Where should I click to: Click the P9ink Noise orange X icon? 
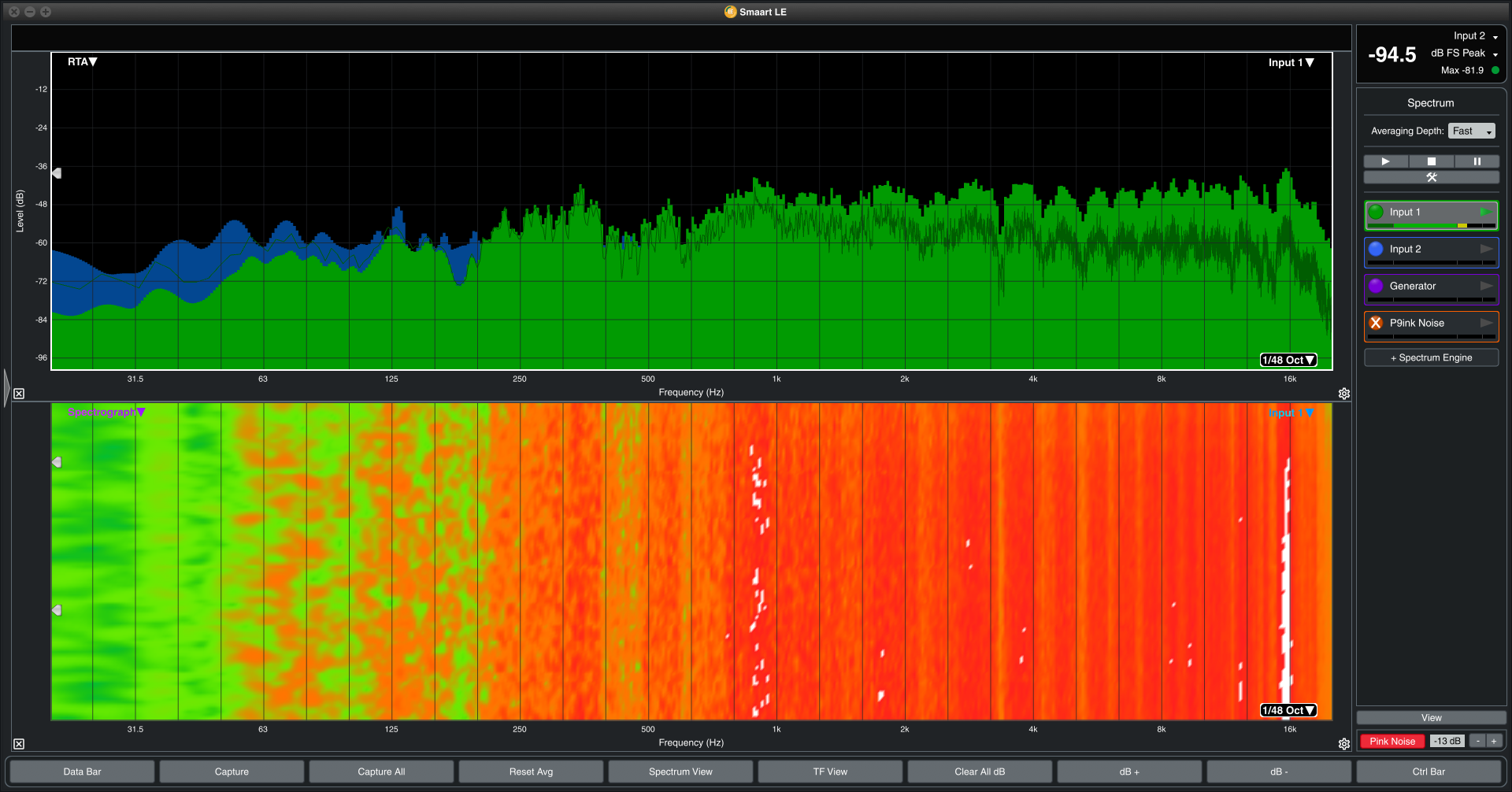pos(1376,323)
